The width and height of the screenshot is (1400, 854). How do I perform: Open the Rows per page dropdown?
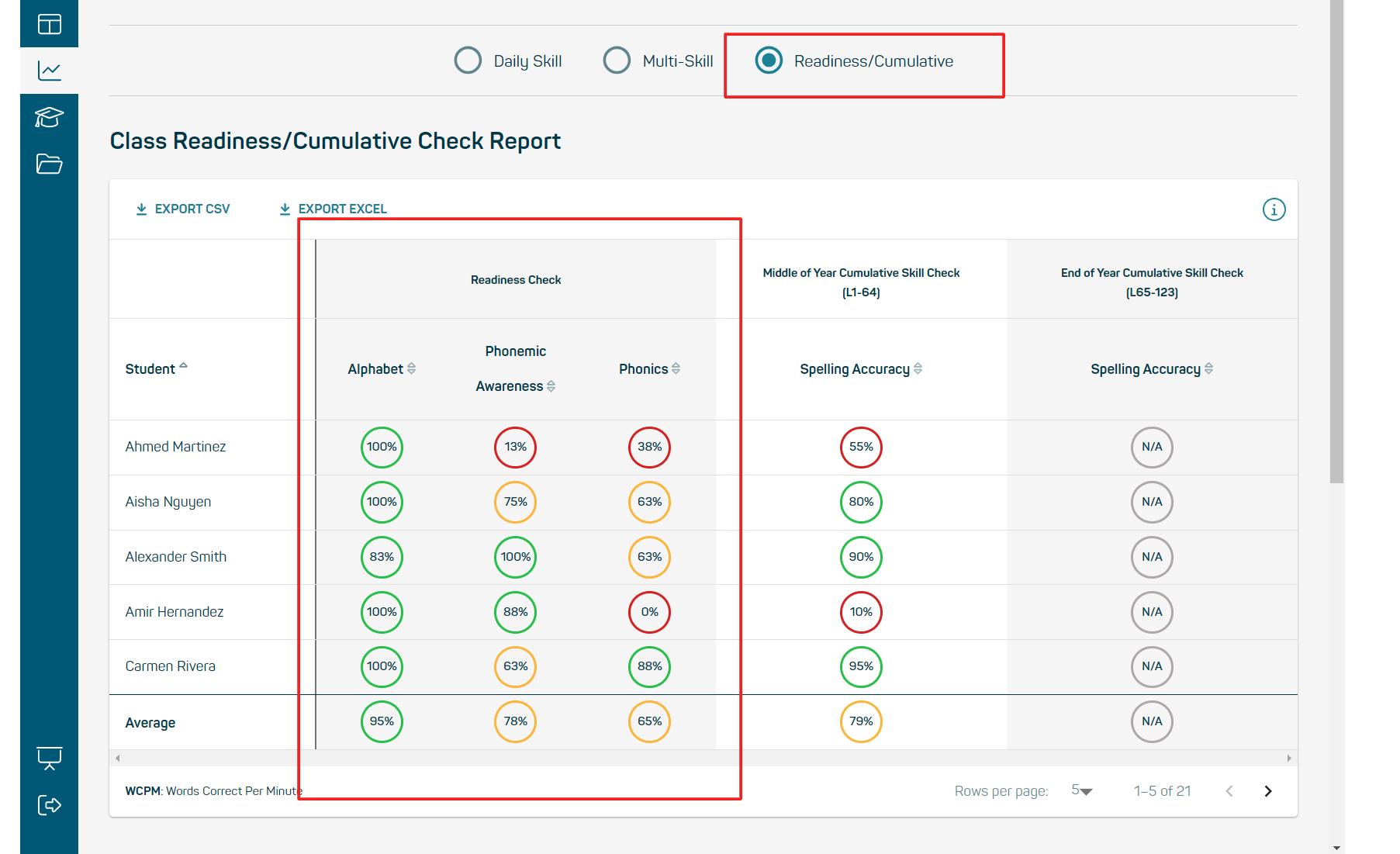point(1082,790)
